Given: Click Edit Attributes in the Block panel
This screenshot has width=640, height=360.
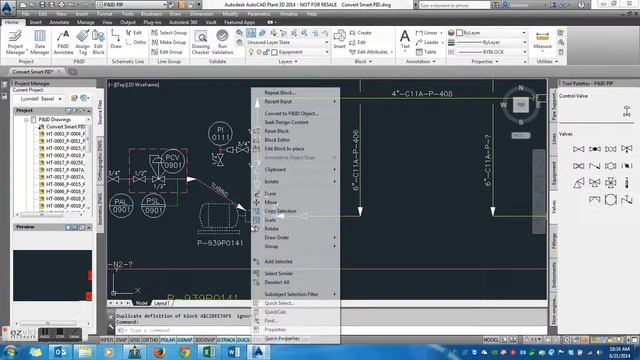Looking at the screenshot, I should click(x=371, y=52).
